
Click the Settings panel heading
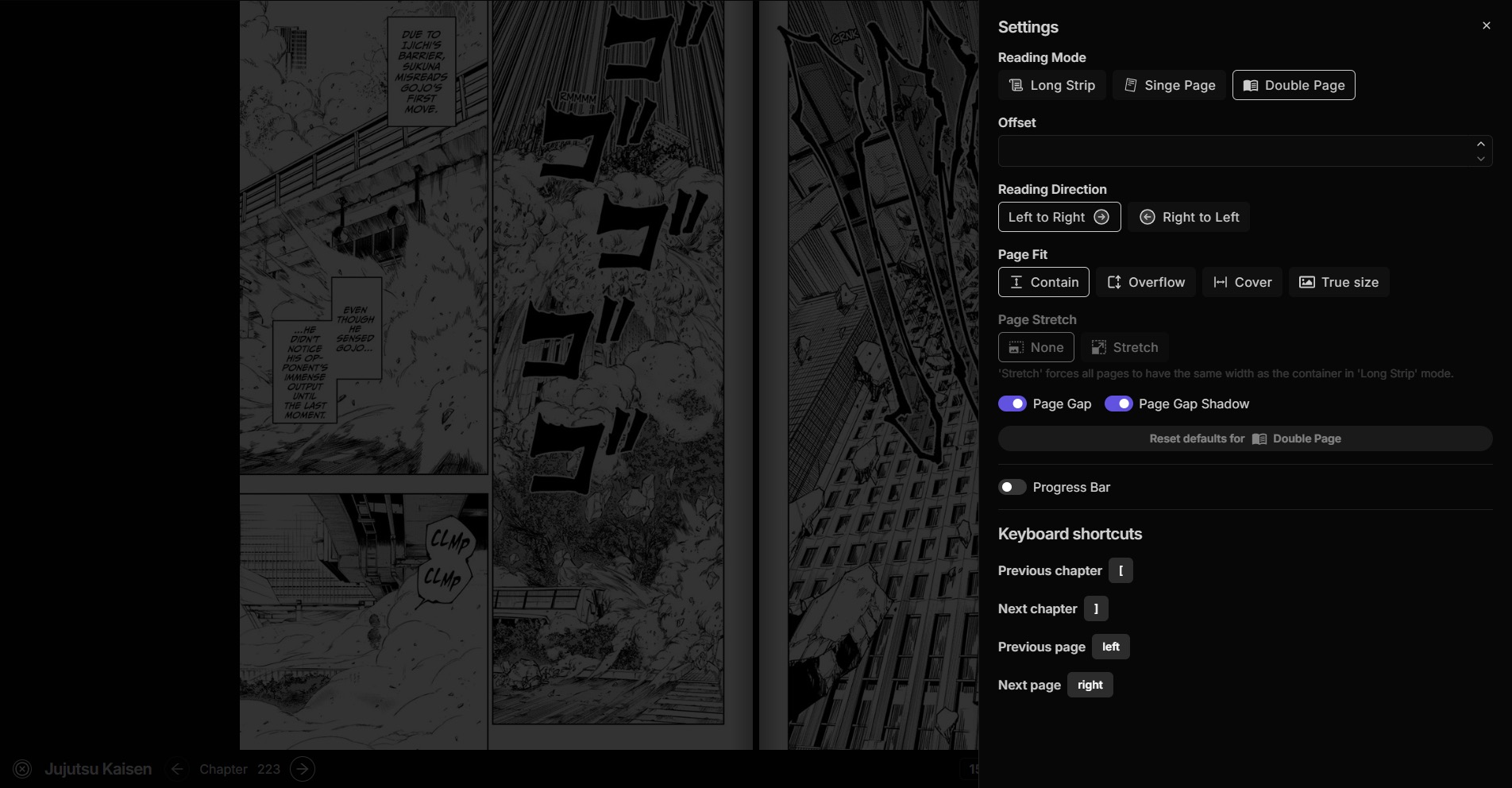1028,27
